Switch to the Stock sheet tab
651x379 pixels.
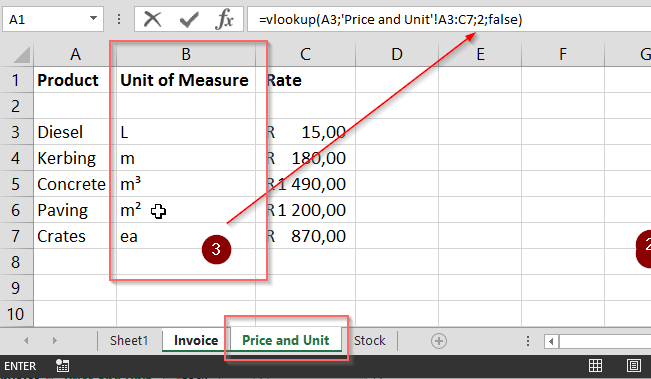(x=370, y=340)
